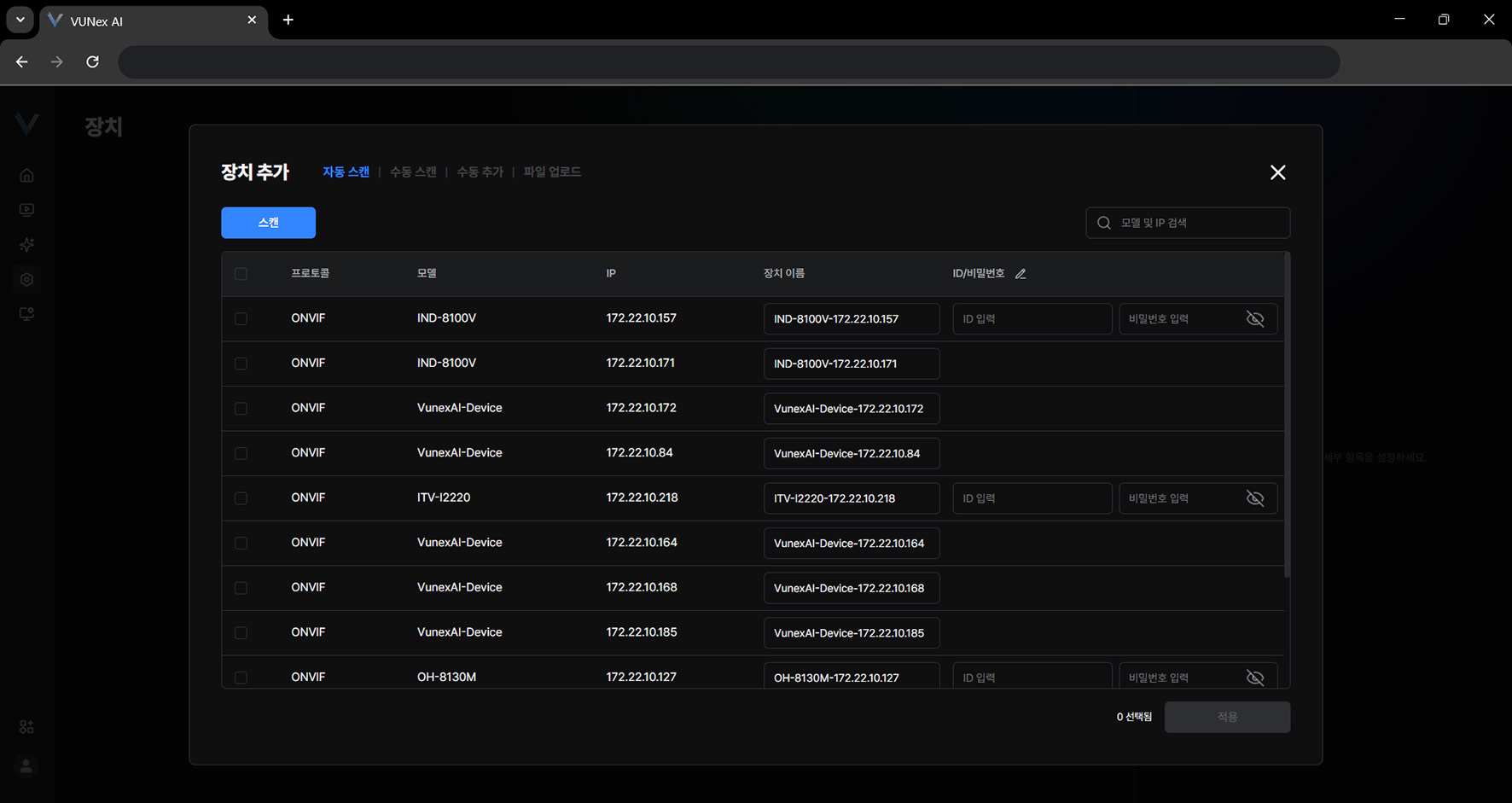Tick the checkbox for ITV-I2220 device

(x=241, y=498)
